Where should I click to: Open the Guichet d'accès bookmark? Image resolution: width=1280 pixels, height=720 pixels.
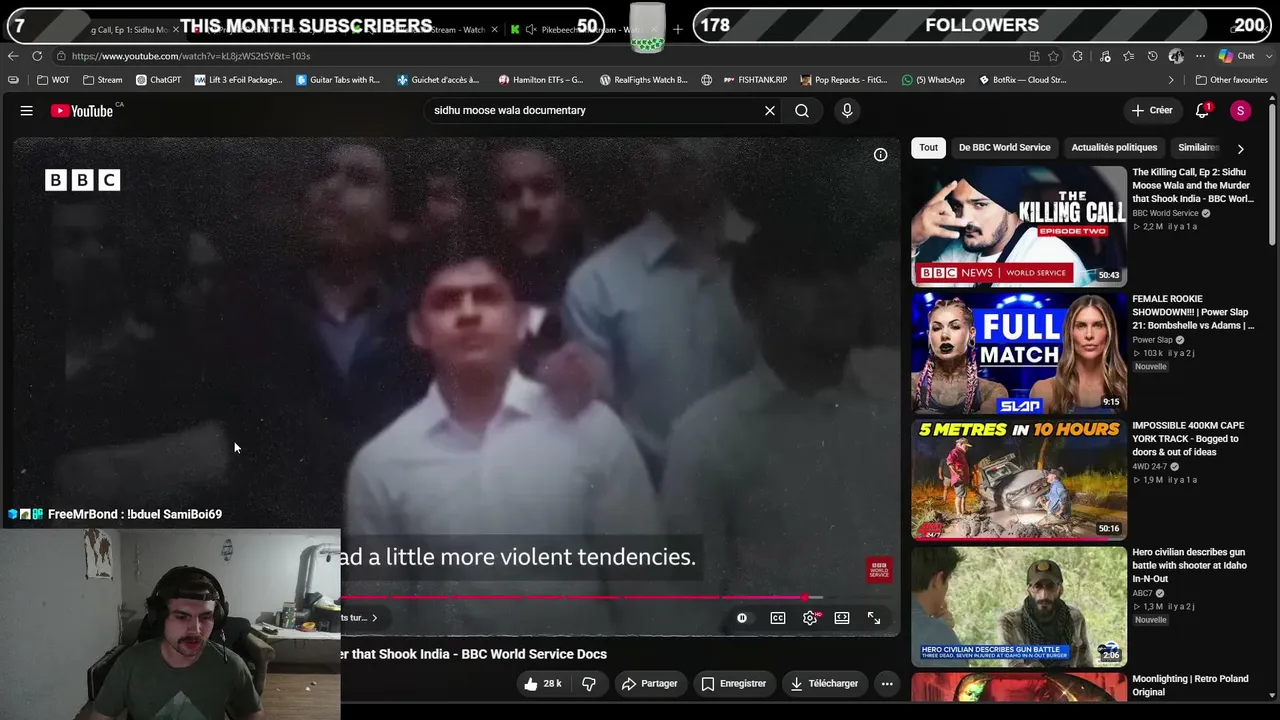pyautogui.click(x=439, y=80)
